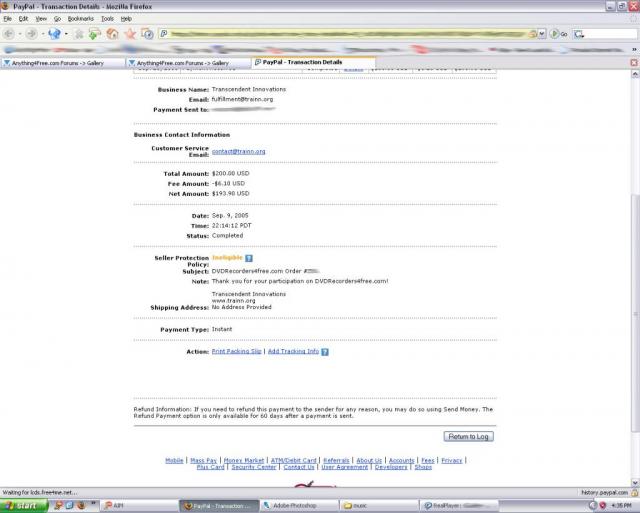Image resolution: width=640 pixels, height=513 pixels.
Task: Open the Security Center footer link
Action: coord(253,467)
